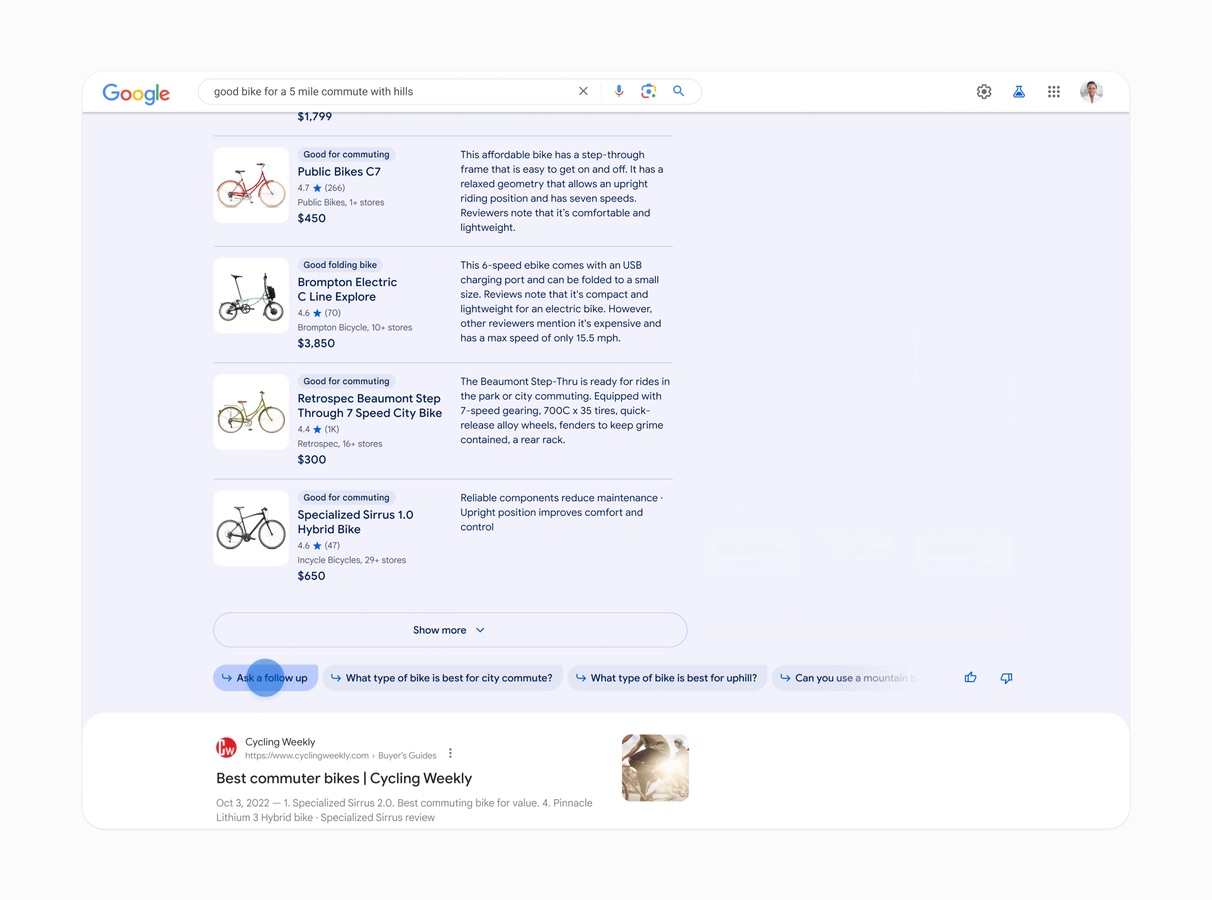Click the Public Bikes C7 description paragraph

[x=562, y=191]
